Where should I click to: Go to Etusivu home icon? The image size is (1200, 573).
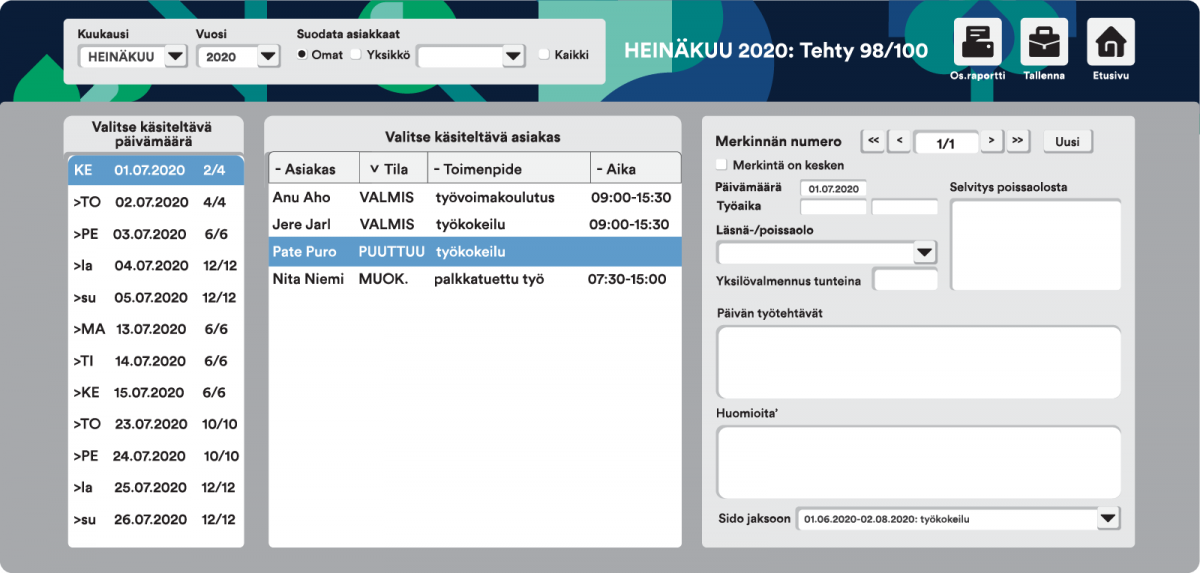click(x=1110, y=43)
